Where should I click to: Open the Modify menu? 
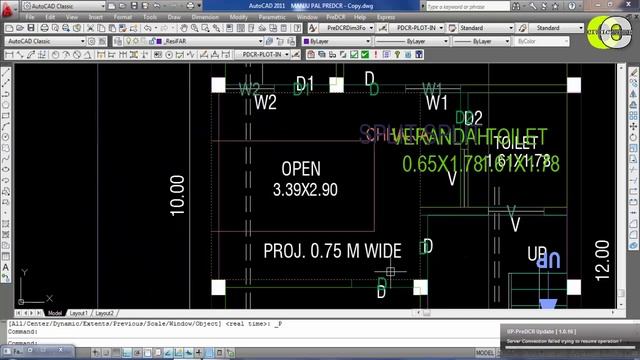tap(238, 17)
